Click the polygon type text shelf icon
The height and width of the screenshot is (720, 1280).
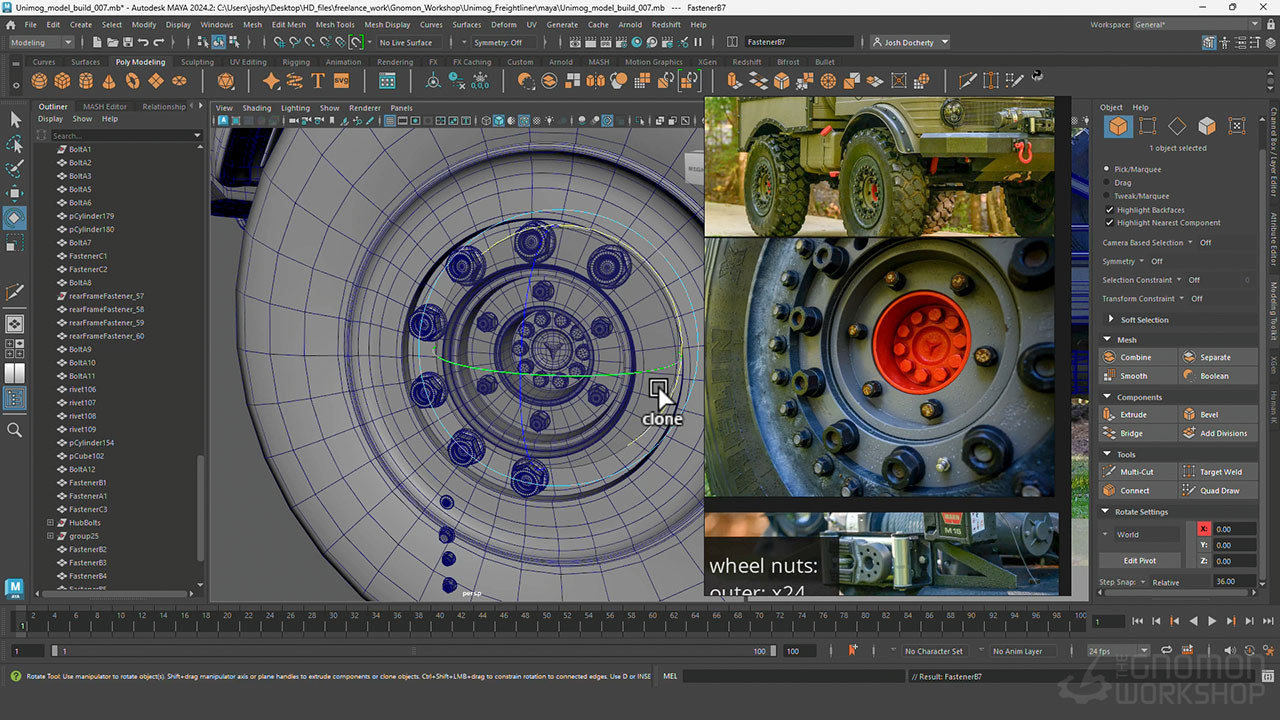(318, 81)
